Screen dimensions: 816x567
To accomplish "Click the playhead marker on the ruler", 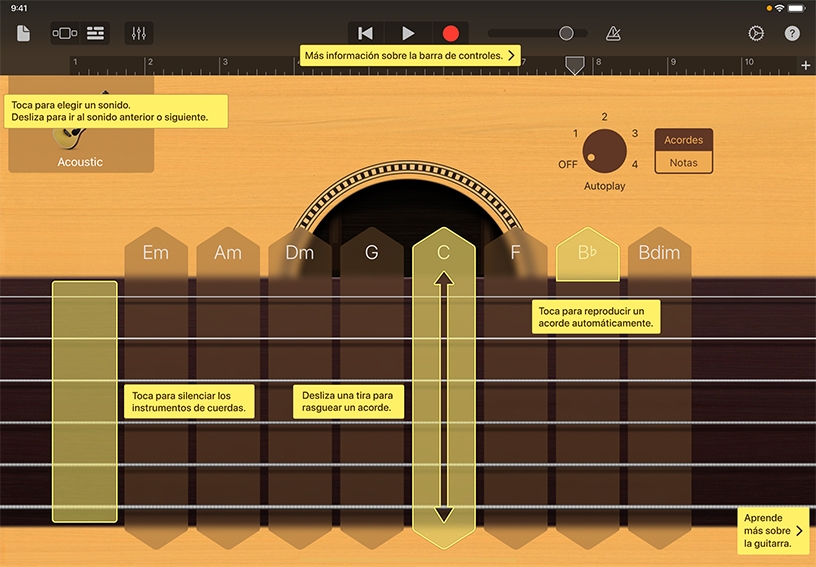I will (x=575, y=65).
